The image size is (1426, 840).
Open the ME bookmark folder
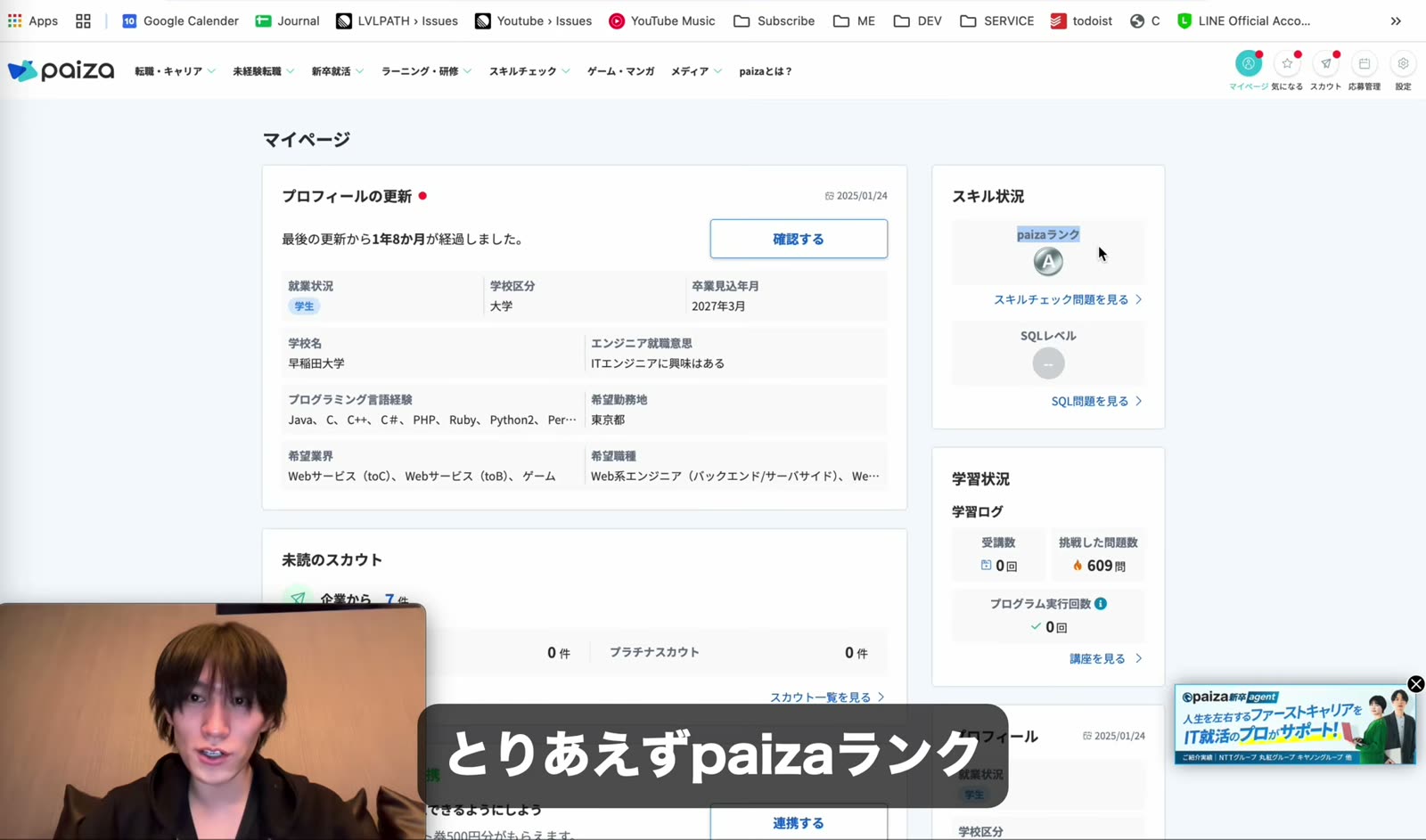tap(854, 20)
